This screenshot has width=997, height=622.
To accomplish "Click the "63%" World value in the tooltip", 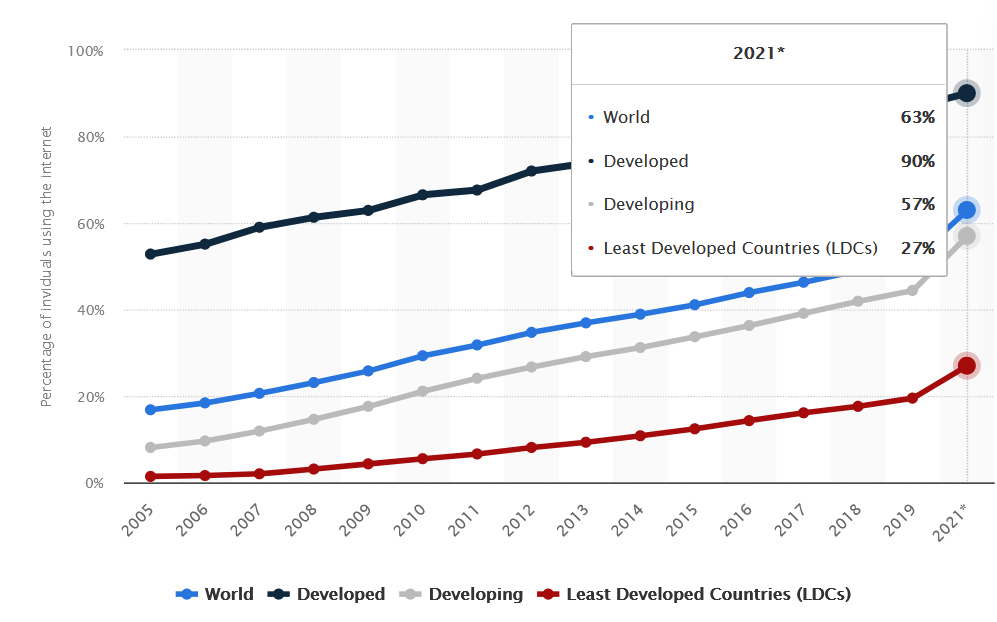I will [x=918, y=117].
